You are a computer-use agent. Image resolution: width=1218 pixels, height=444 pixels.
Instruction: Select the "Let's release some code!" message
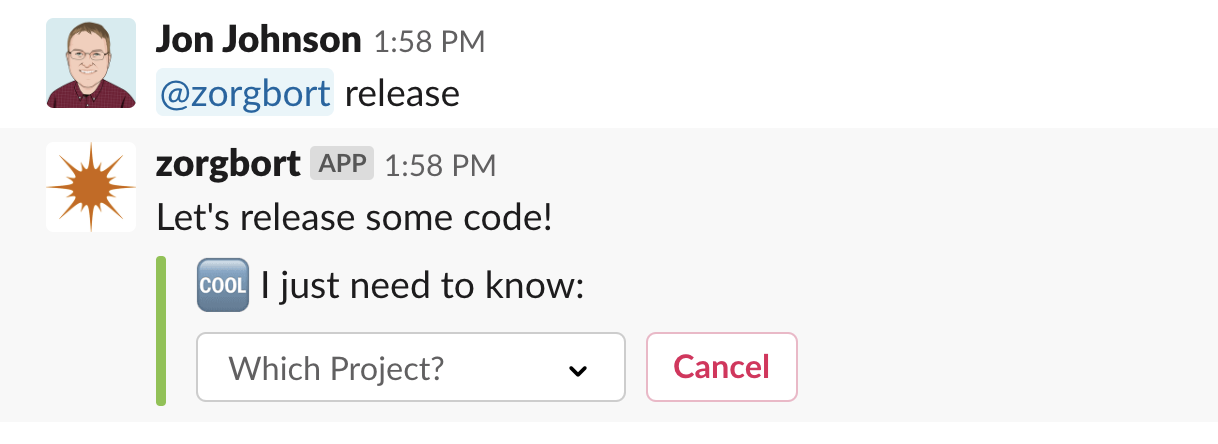pyautogui.click(x=354, y=217)
